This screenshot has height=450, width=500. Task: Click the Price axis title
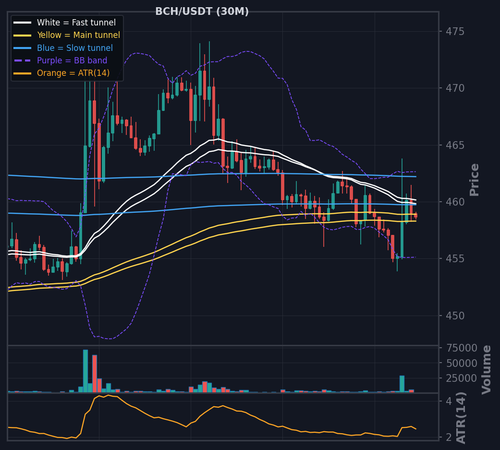(474, 180)
